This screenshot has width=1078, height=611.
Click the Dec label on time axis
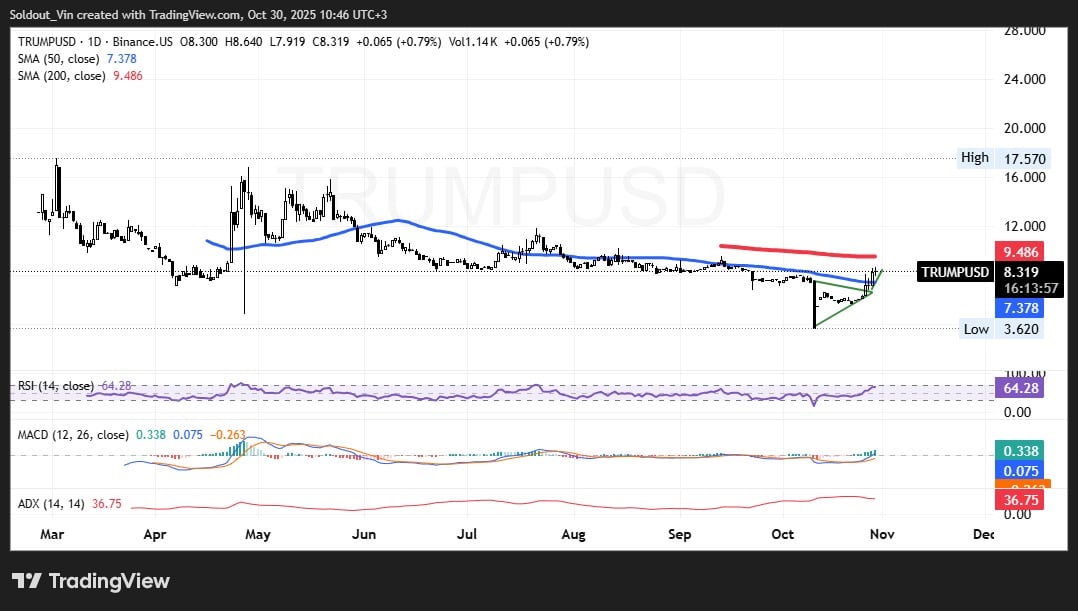tap(983, 535)
